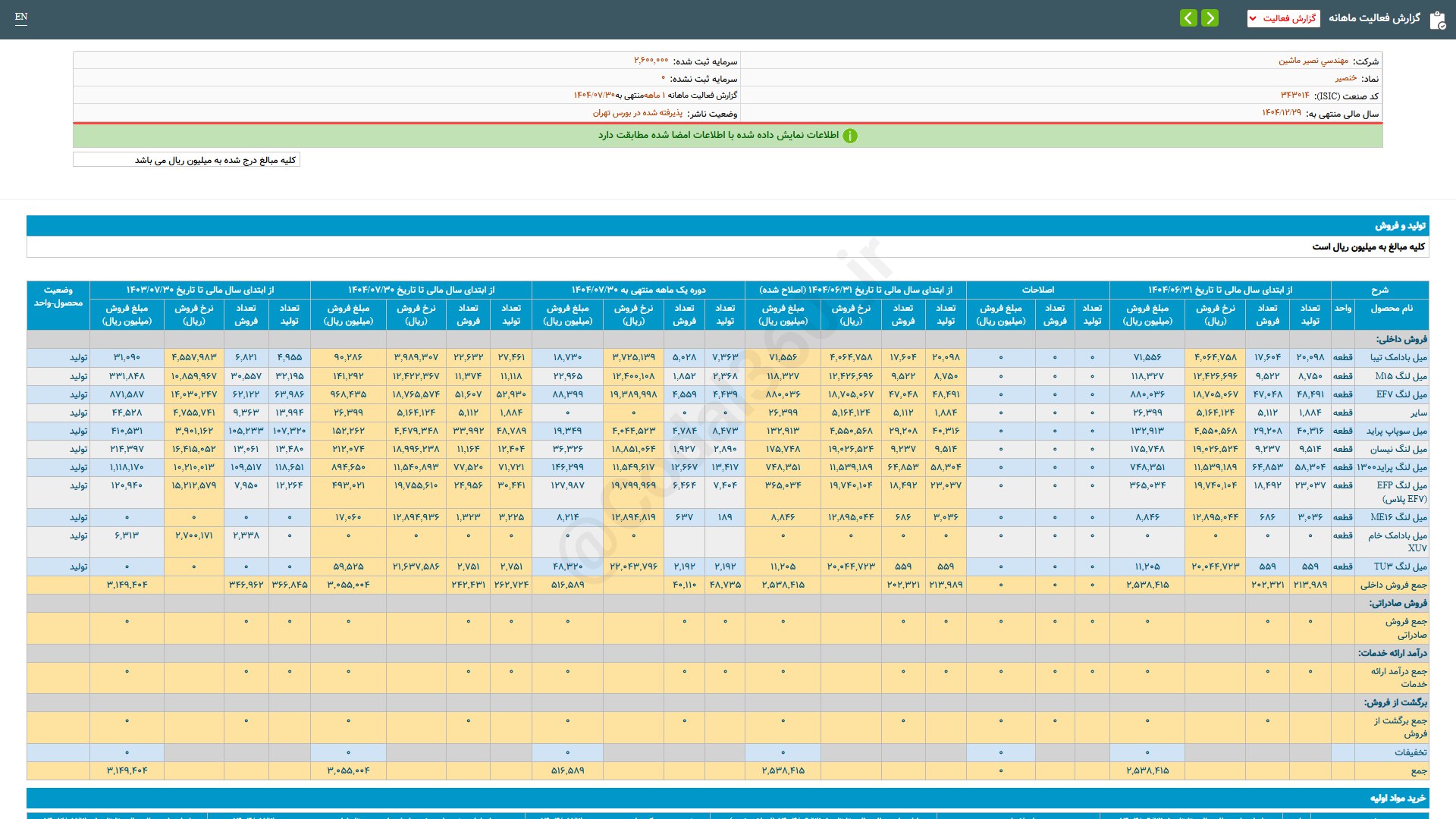The image size is (1456, 819).
Task: Click company name مهندسي نصير ماشين
Action: click(x=1313, y=61)
